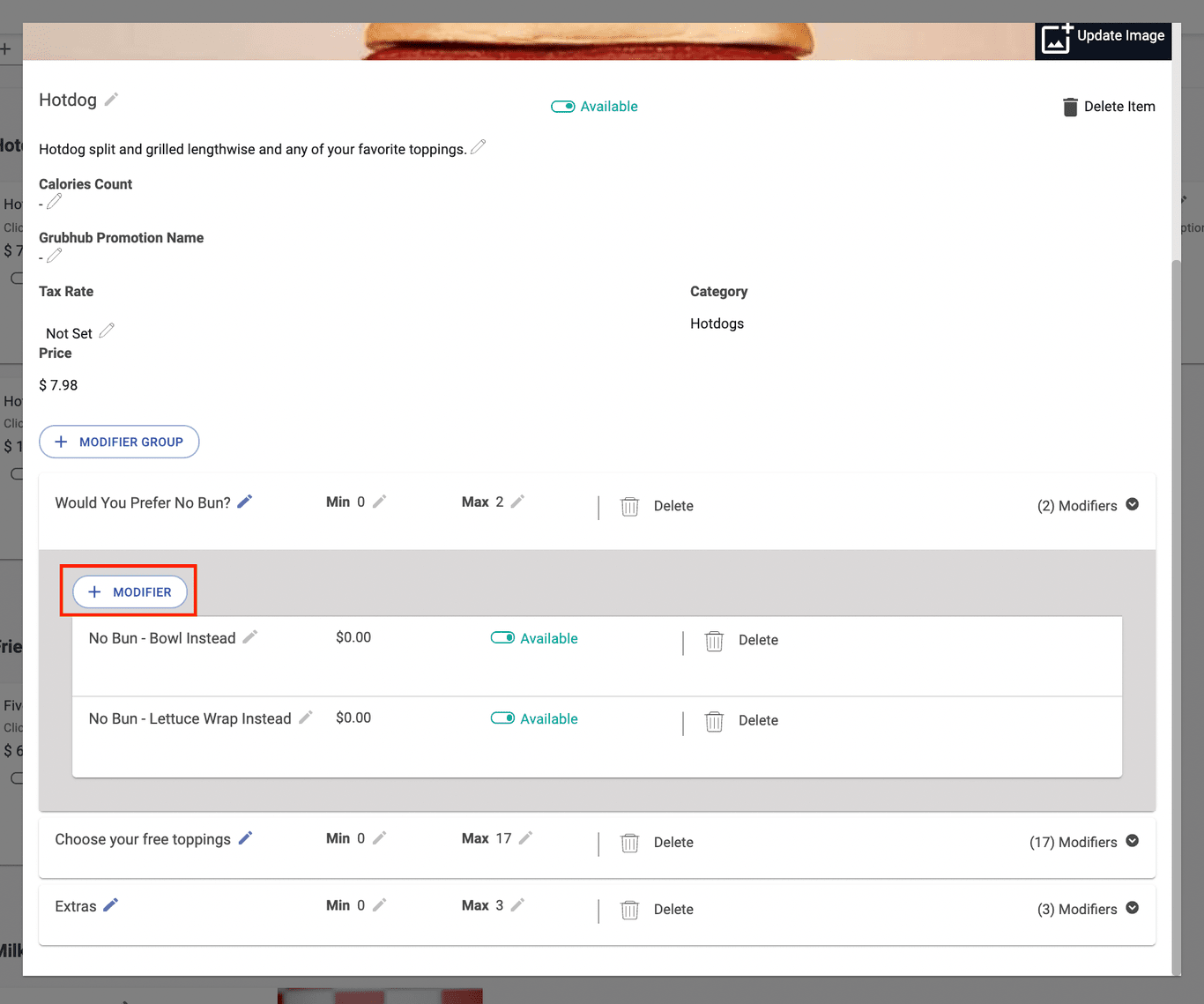Expand the (3) Modifiers Extras list

tap(1133, 908)
